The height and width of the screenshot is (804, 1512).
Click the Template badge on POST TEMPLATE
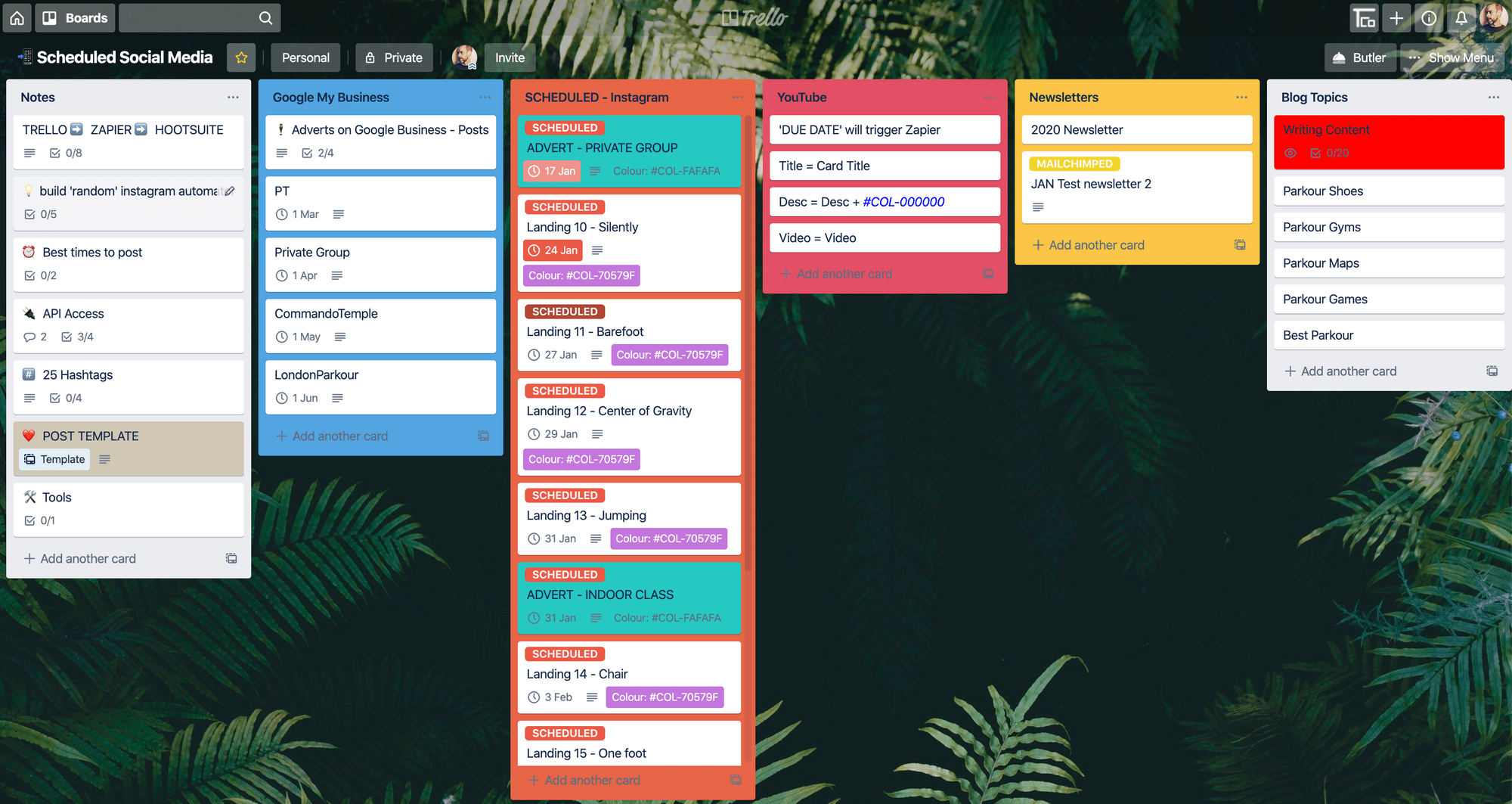[54, 459]
